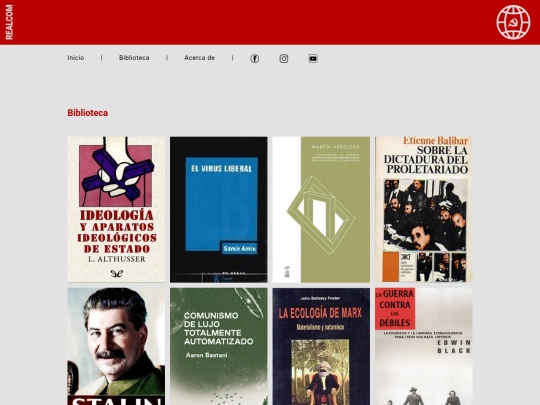Open the Stalin book cover
Screen dimensions: 540x405
[x=116, y=346]
